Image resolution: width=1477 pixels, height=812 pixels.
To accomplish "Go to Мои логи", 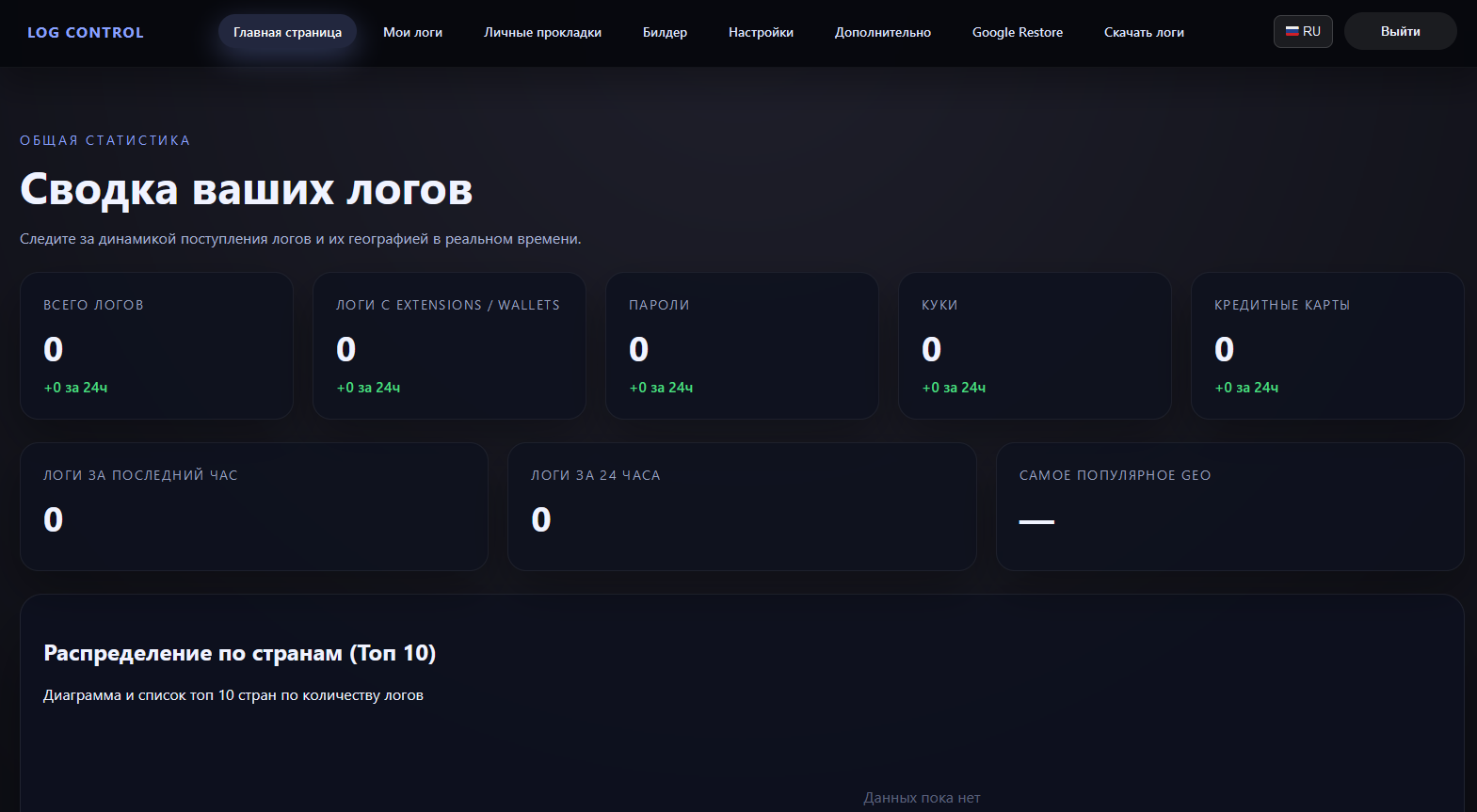I will pos(412,32).
